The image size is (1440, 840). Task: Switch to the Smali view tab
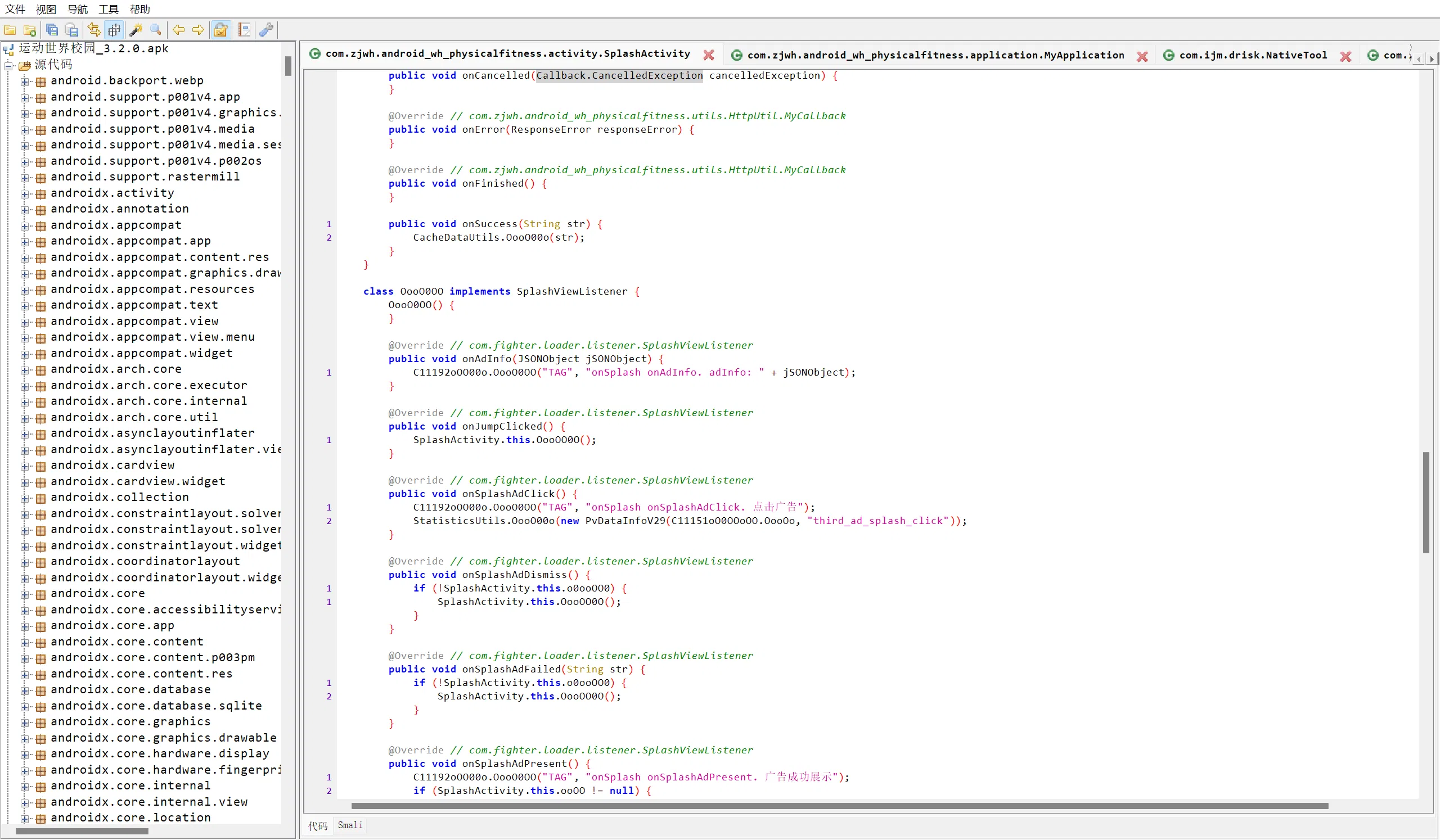(x=350, y=825)
